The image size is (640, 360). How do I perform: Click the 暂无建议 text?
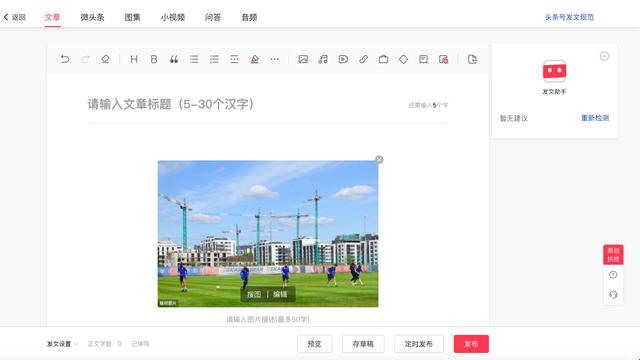(513, 118)
